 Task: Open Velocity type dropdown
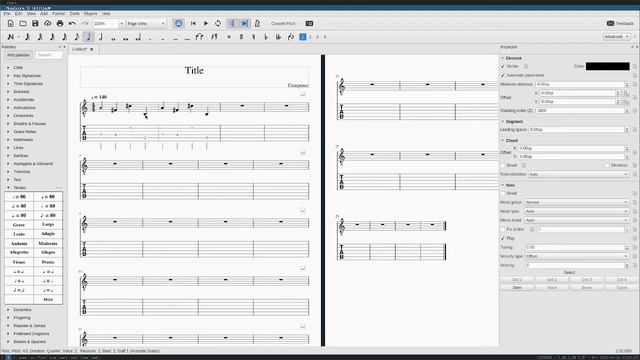point(576,256)
